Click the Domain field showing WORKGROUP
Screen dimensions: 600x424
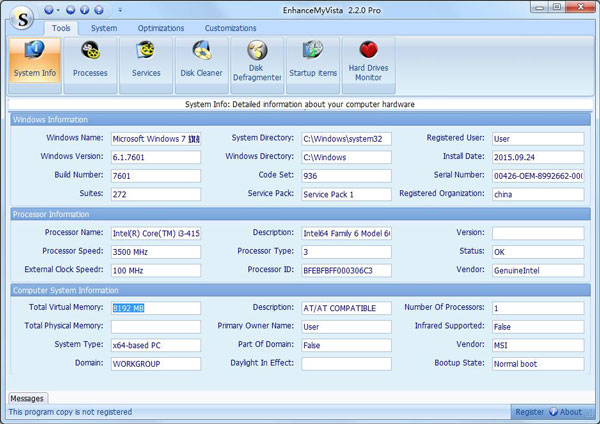(x=156, y=364)
